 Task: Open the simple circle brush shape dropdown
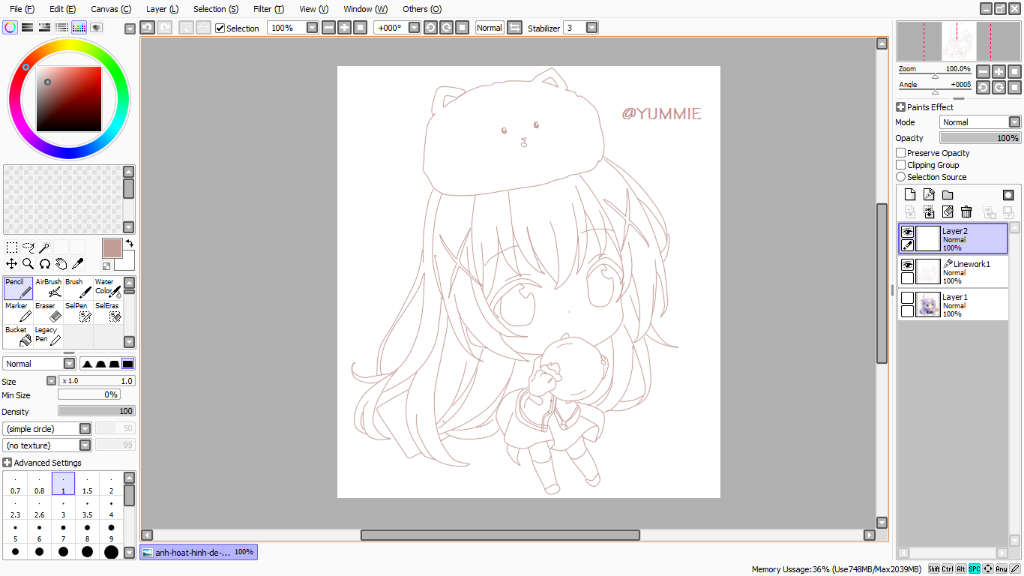point(85,429)
